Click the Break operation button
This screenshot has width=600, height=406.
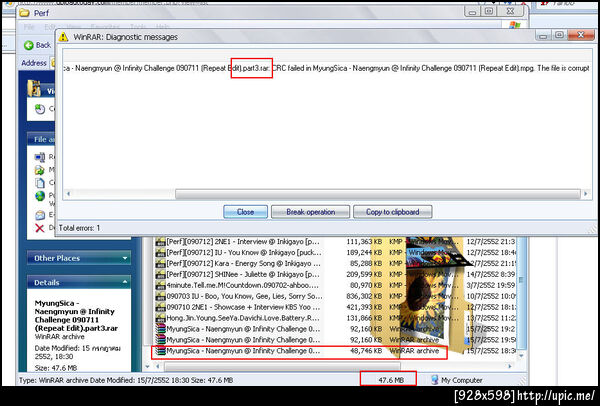[310, 212]
